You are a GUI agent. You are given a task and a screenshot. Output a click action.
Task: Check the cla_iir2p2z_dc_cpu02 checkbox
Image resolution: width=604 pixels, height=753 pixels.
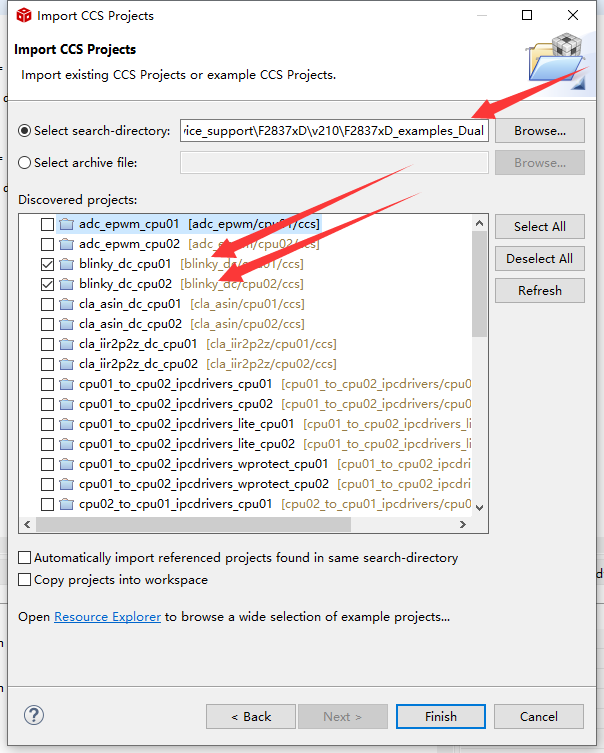click(47, 364)
